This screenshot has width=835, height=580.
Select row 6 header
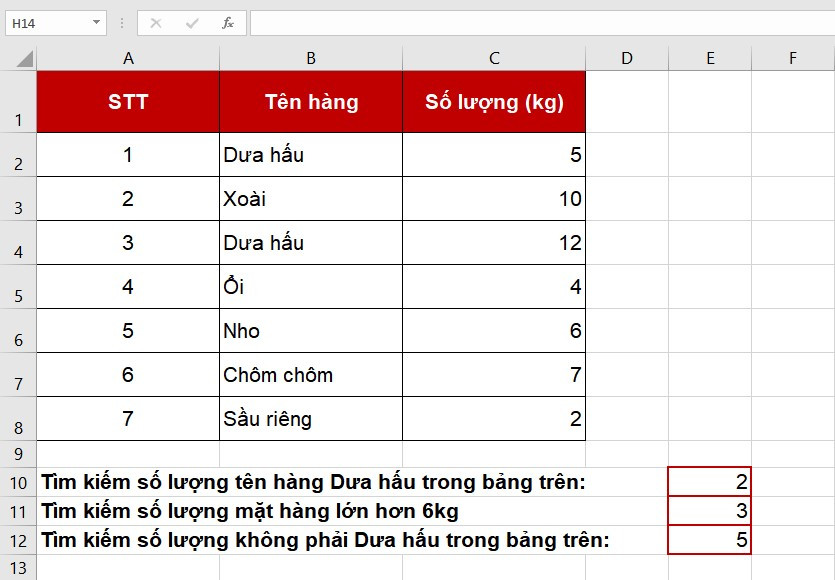(18, 330)
